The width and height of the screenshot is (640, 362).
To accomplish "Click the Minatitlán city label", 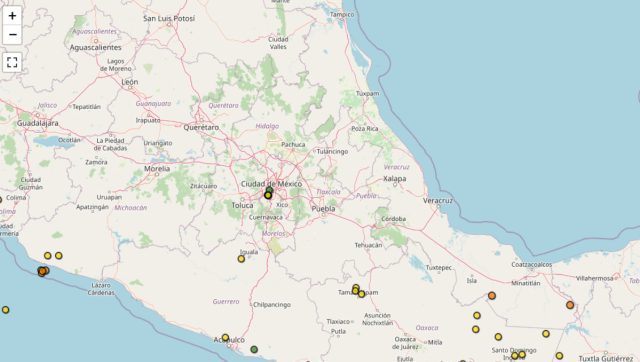I will point(526,283).
